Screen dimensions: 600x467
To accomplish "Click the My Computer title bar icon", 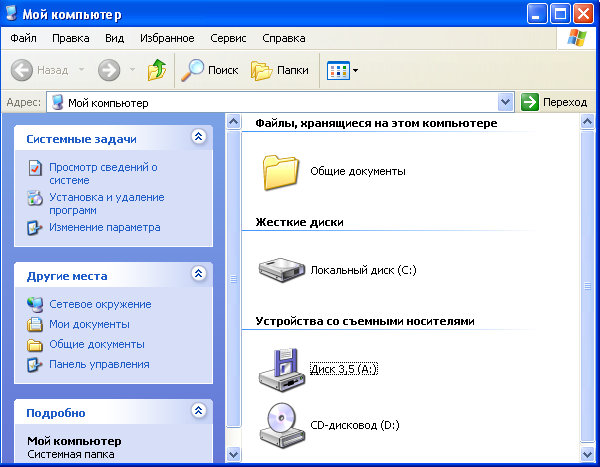I will coord(11,13).
